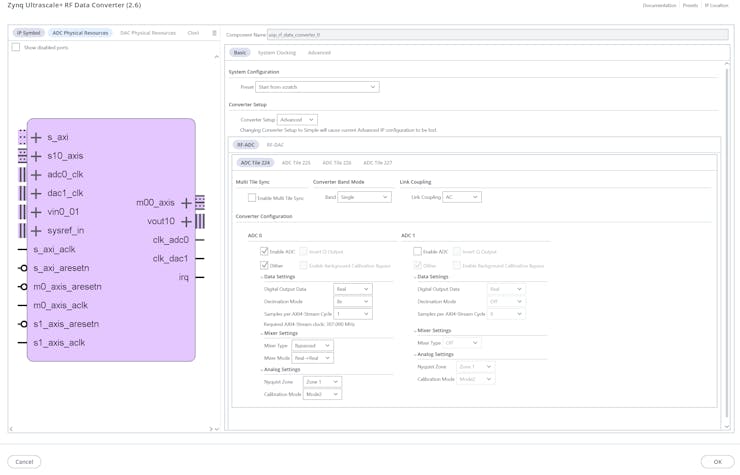
Task: Select the RF-ADC tab
Action: point(246,145)
